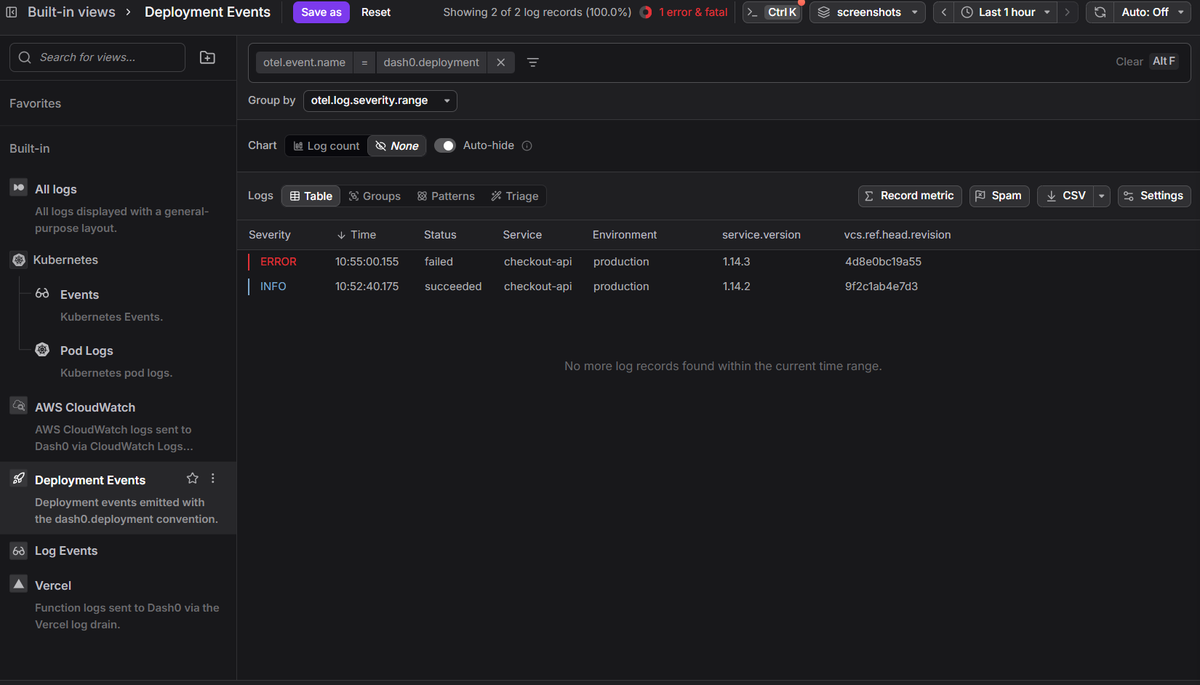1200x685 pixels.
Task: Open the screenshots dataset dropdown
Action: (x=866, y=12)
